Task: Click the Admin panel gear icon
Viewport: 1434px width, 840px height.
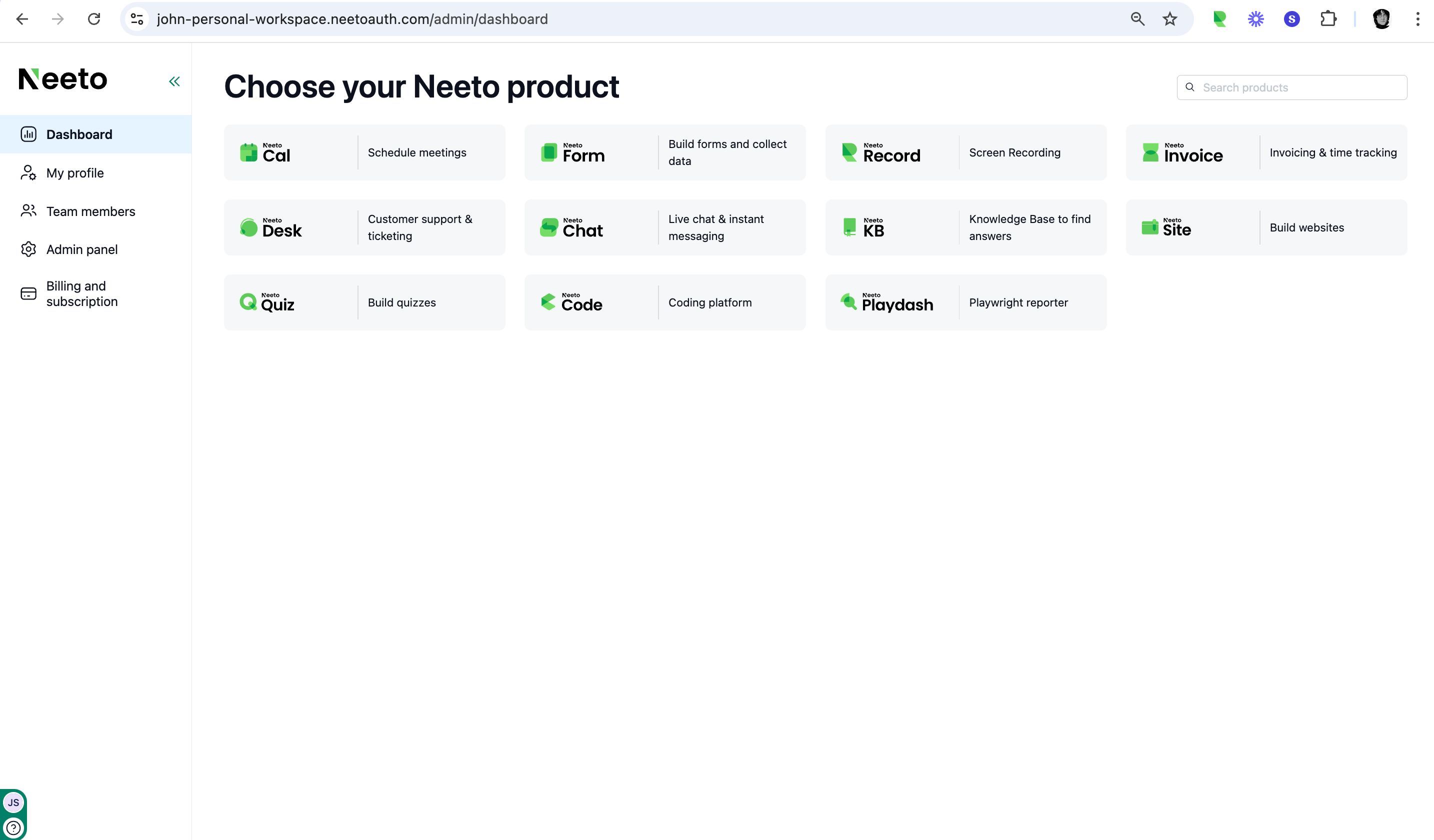Action: click(28, 249)
